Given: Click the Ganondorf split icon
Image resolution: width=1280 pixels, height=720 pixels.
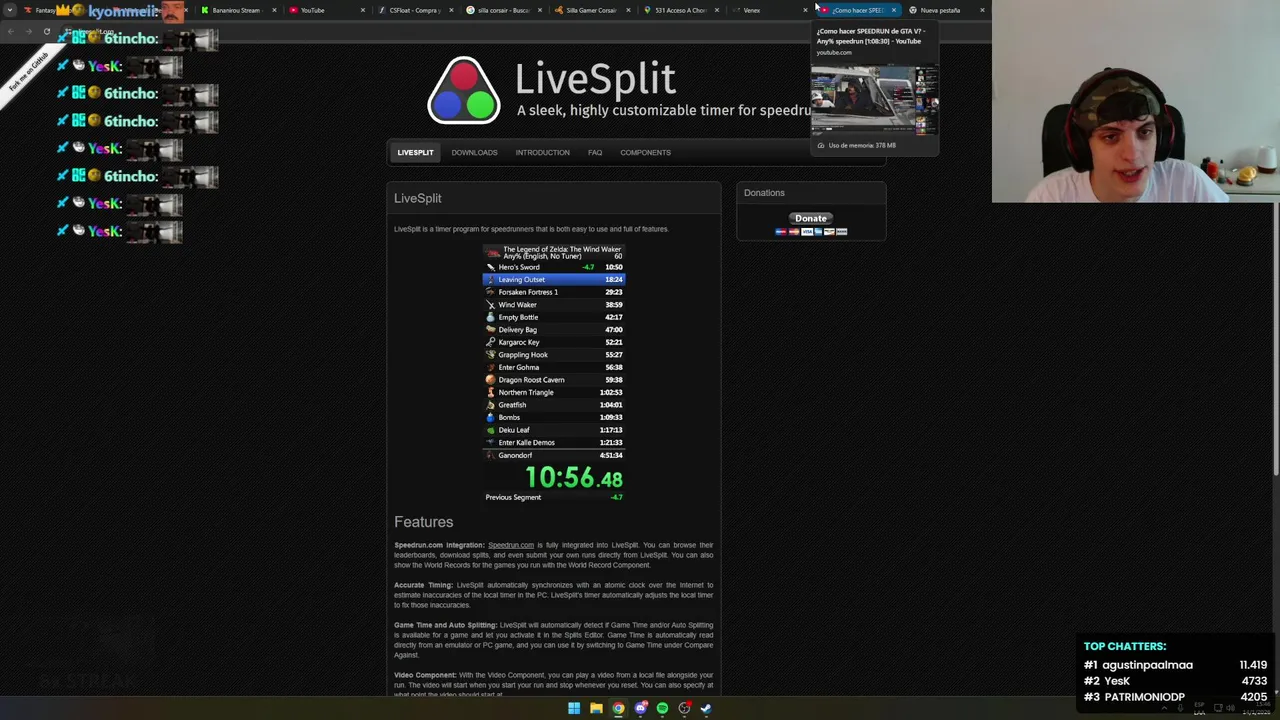Looking at the screenshot, I should tap(490, 455).
